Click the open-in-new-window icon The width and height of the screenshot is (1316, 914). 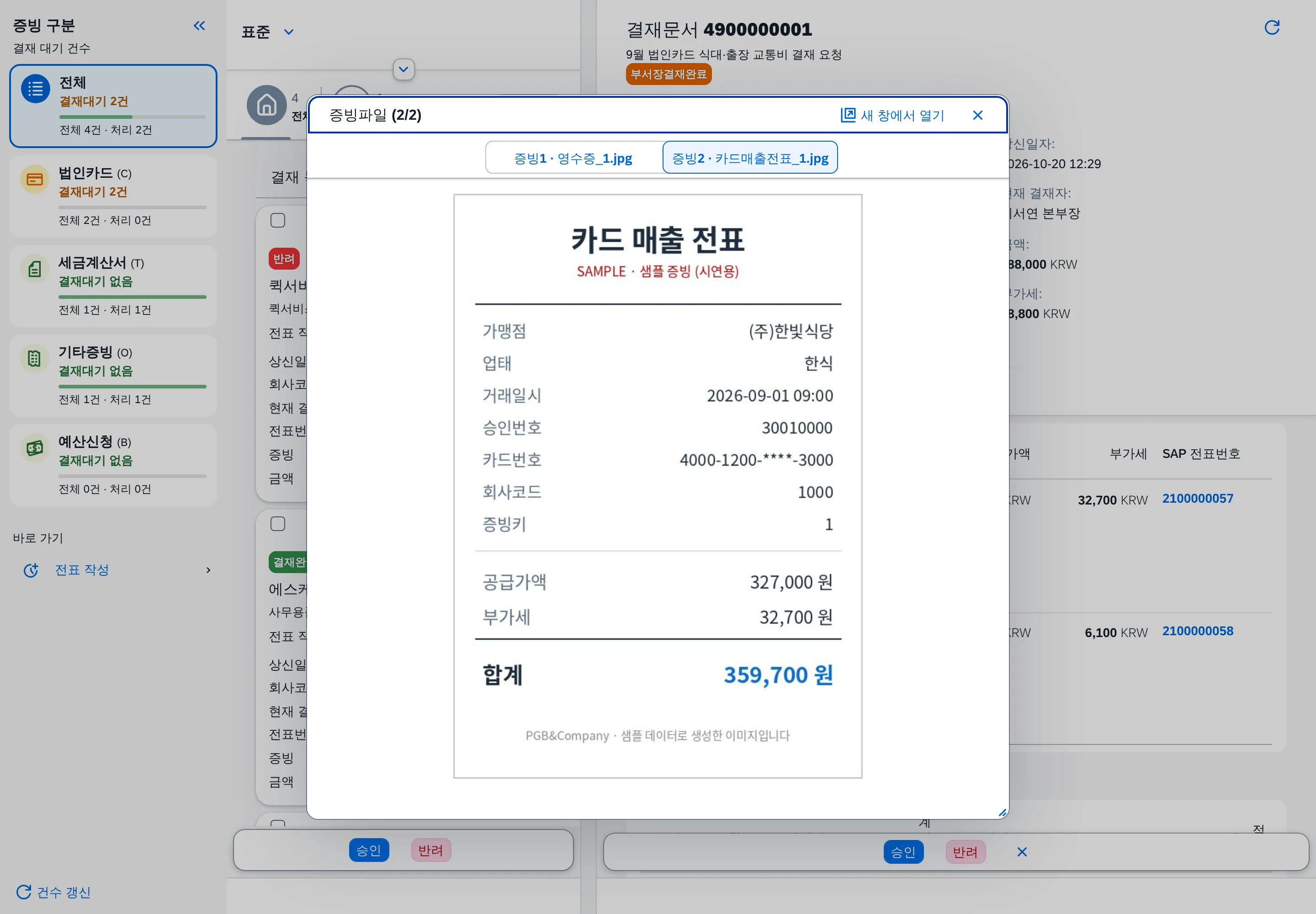pos(848,115)
